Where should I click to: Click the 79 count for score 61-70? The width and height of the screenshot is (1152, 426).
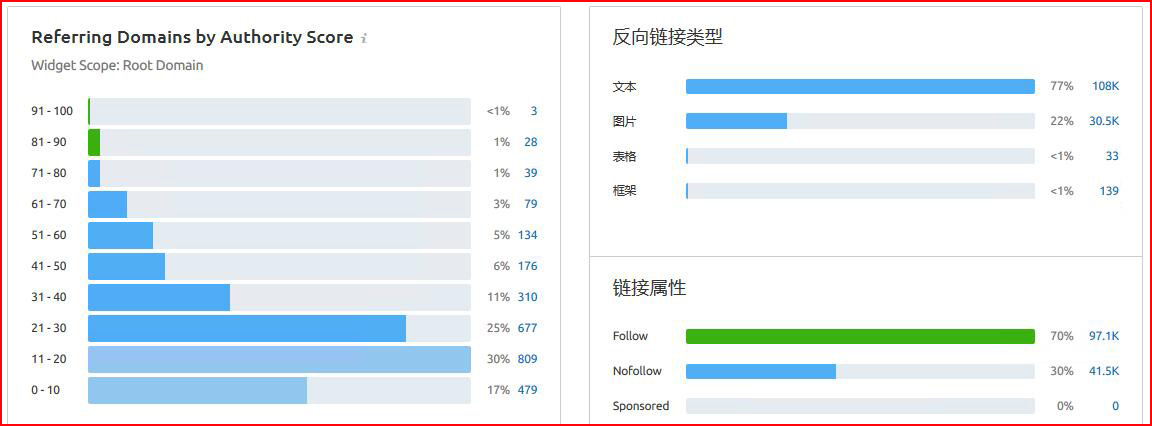[530, 204]
